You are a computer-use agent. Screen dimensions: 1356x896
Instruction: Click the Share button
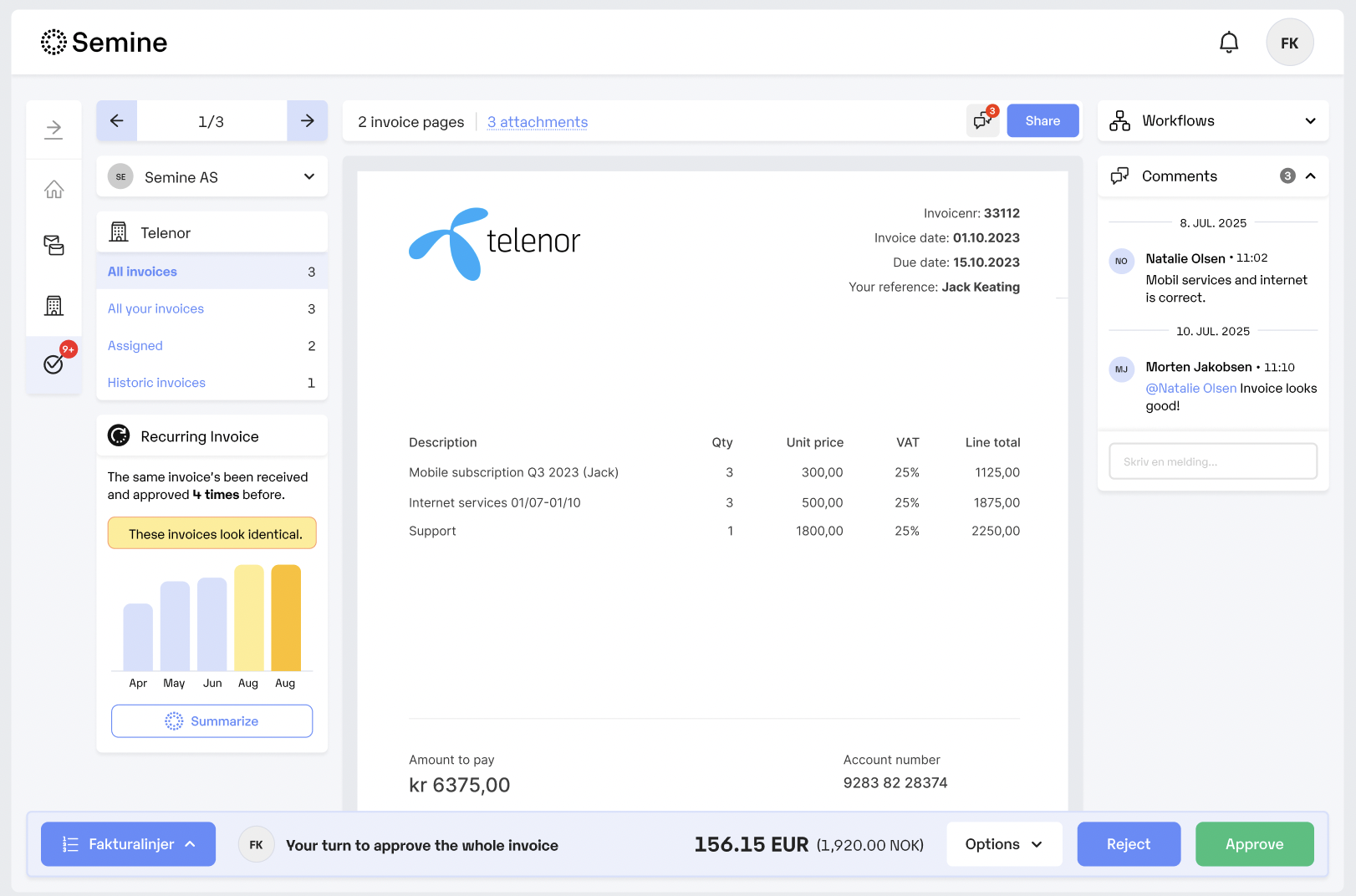[1042, 121]
